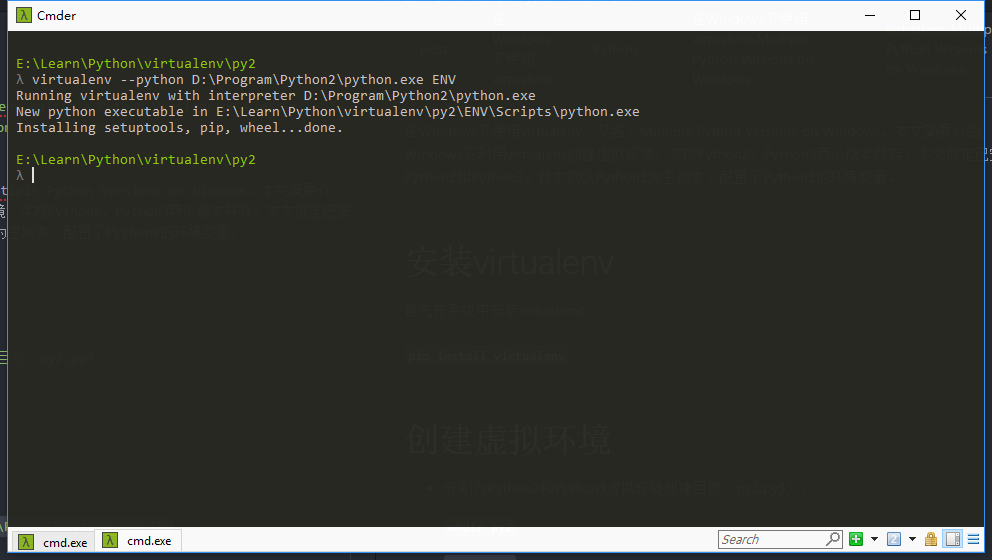Toggle the alternative buffer scroll icon
The width and height of the screenshot is (992, 560).
click(953, 539)
